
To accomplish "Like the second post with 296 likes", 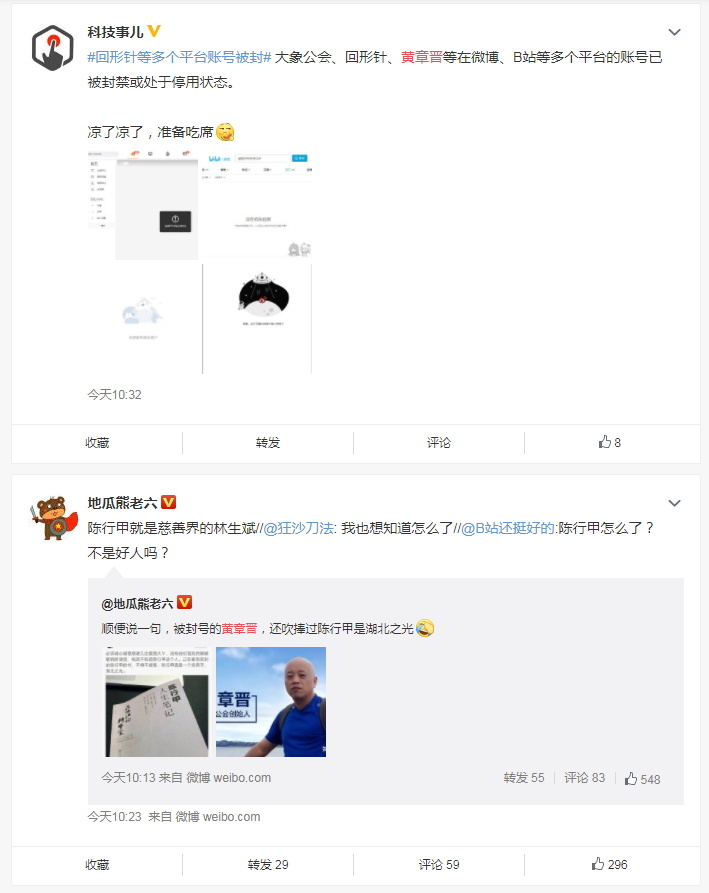I will [609, 865].
